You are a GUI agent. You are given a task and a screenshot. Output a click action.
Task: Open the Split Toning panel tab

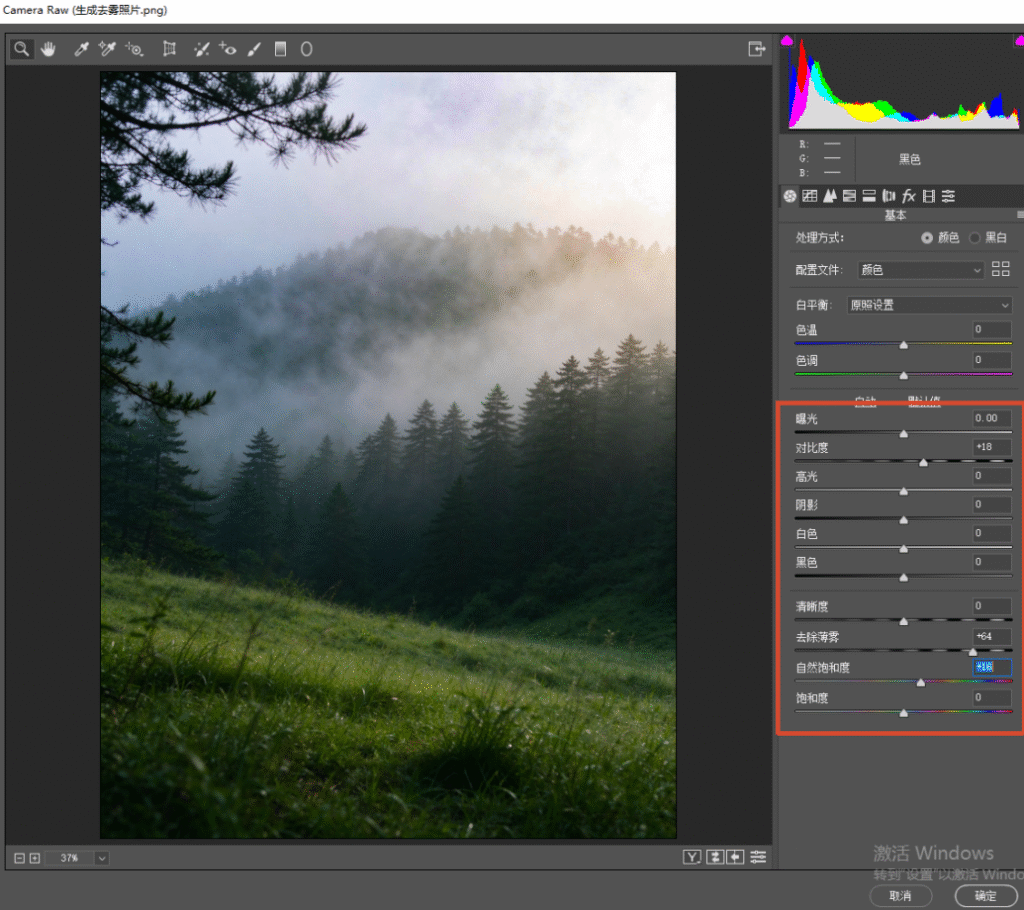(x=869, y=196)
